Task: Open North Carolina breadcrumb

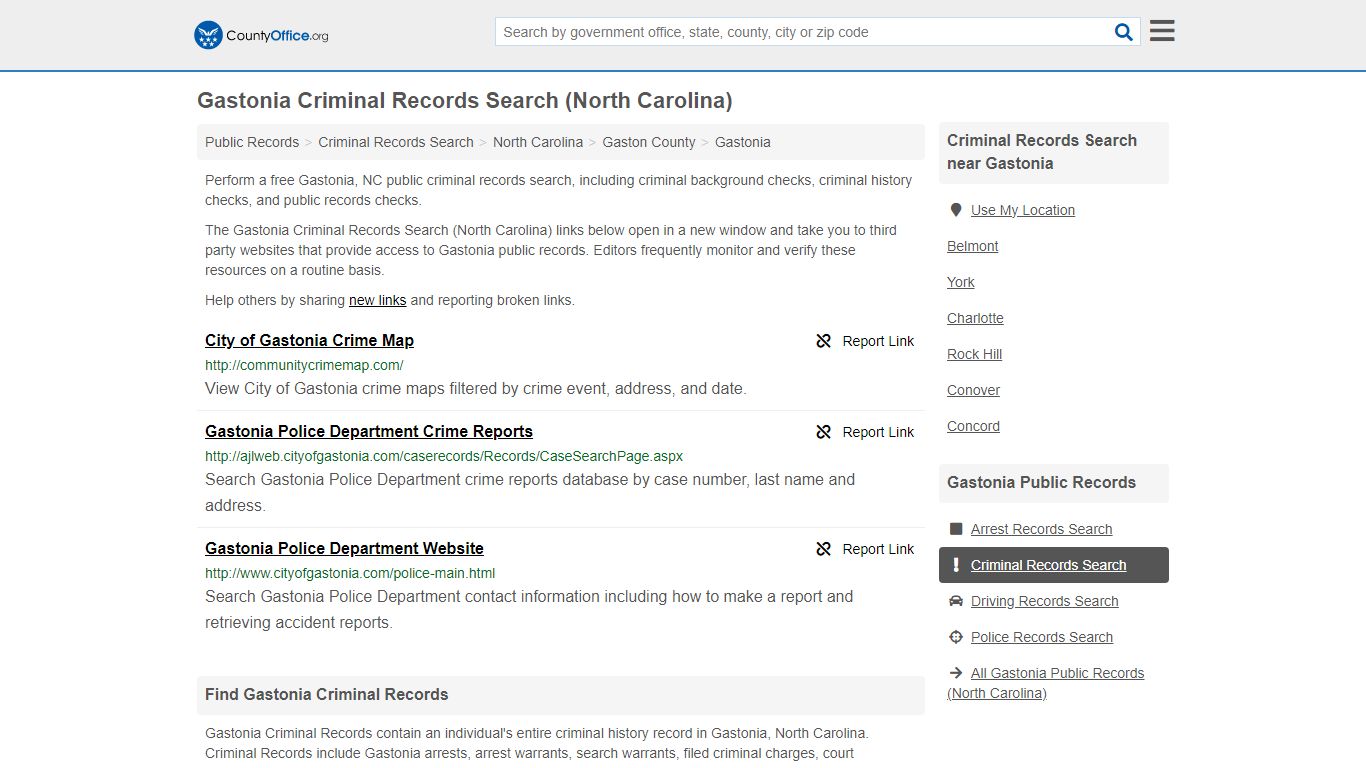Action: click(538, 142)
